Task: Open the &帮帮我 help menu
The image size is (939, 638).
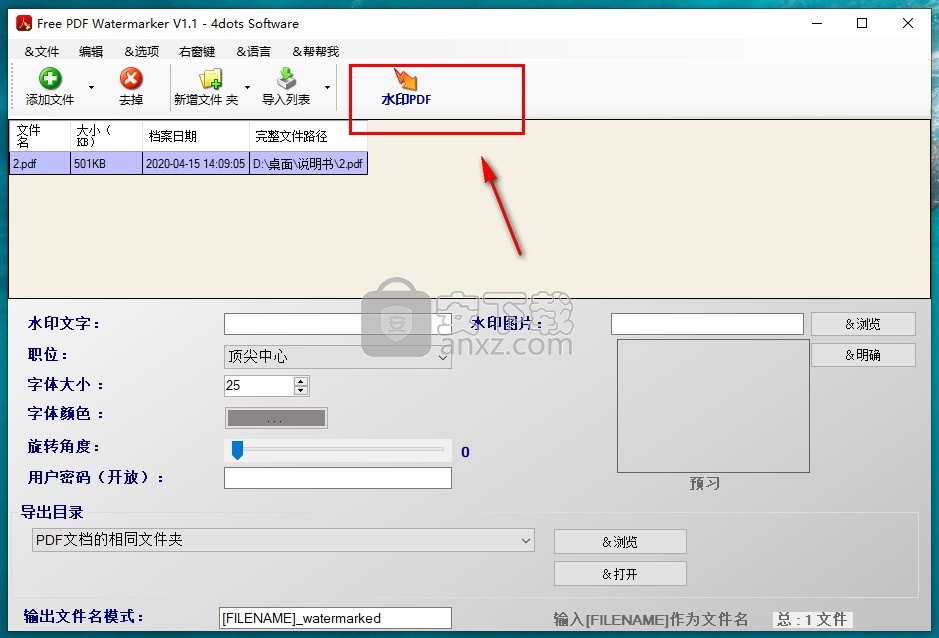Action: click(x=316, y=52)
